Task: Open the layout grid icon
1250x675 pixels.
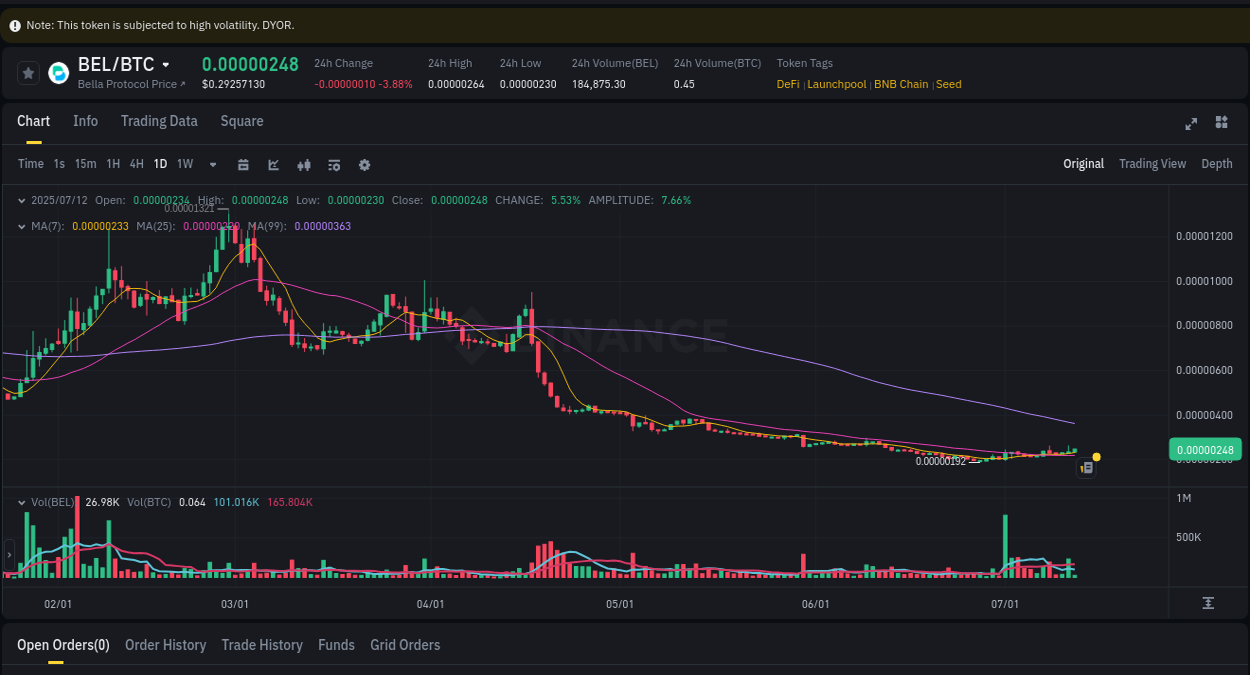Action: pyautogui.click(x=1221, y=122)
